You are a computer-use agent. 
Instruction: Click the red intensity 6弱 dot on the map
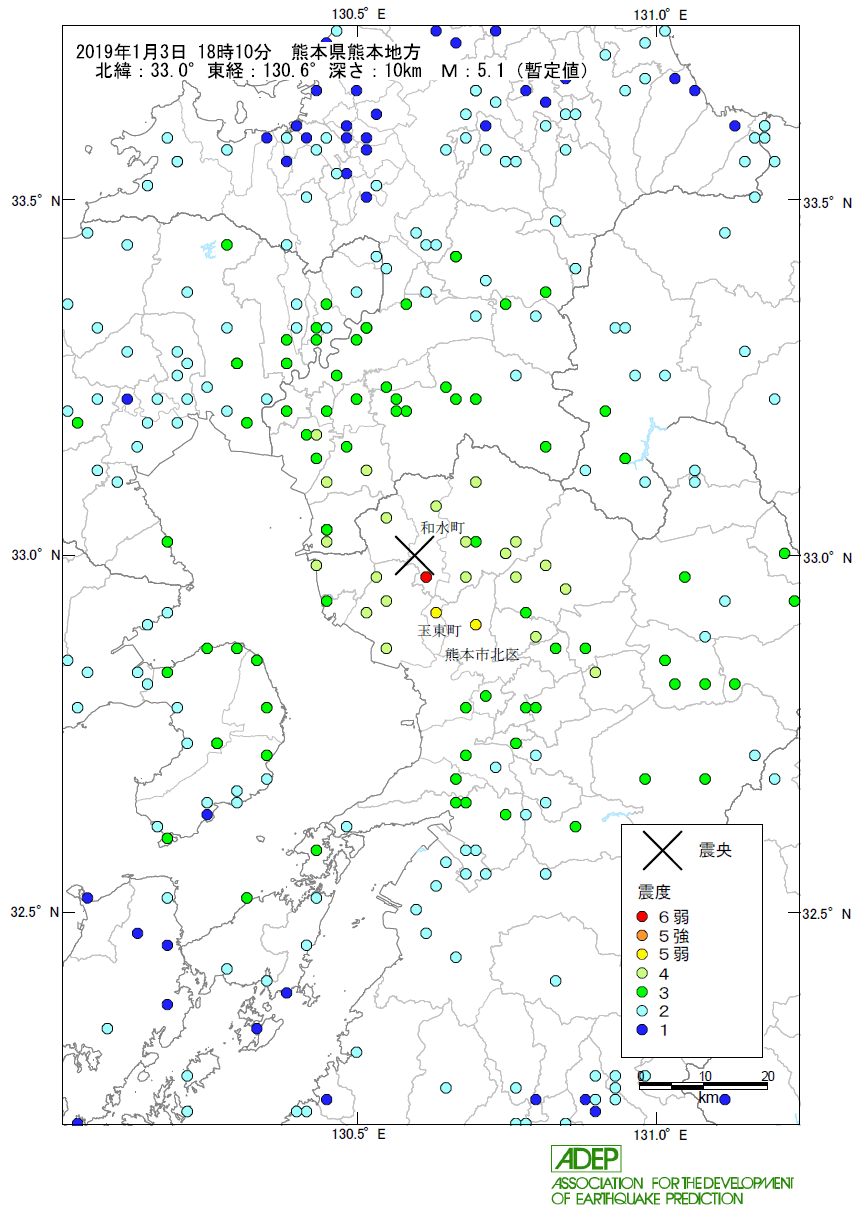[x=426, y=577]
